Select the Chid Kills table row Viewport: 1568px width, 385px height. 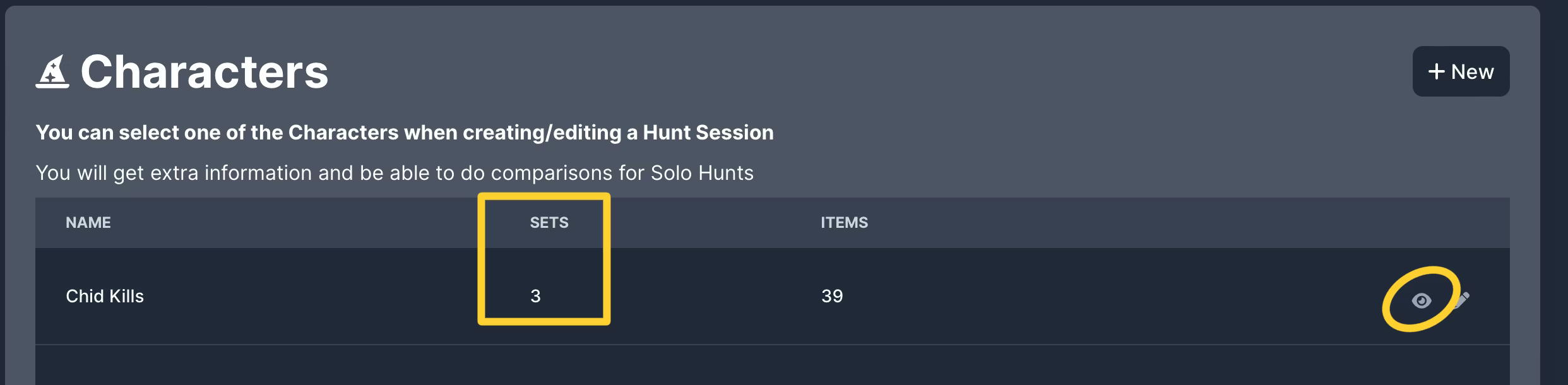[x=773, y=296]
